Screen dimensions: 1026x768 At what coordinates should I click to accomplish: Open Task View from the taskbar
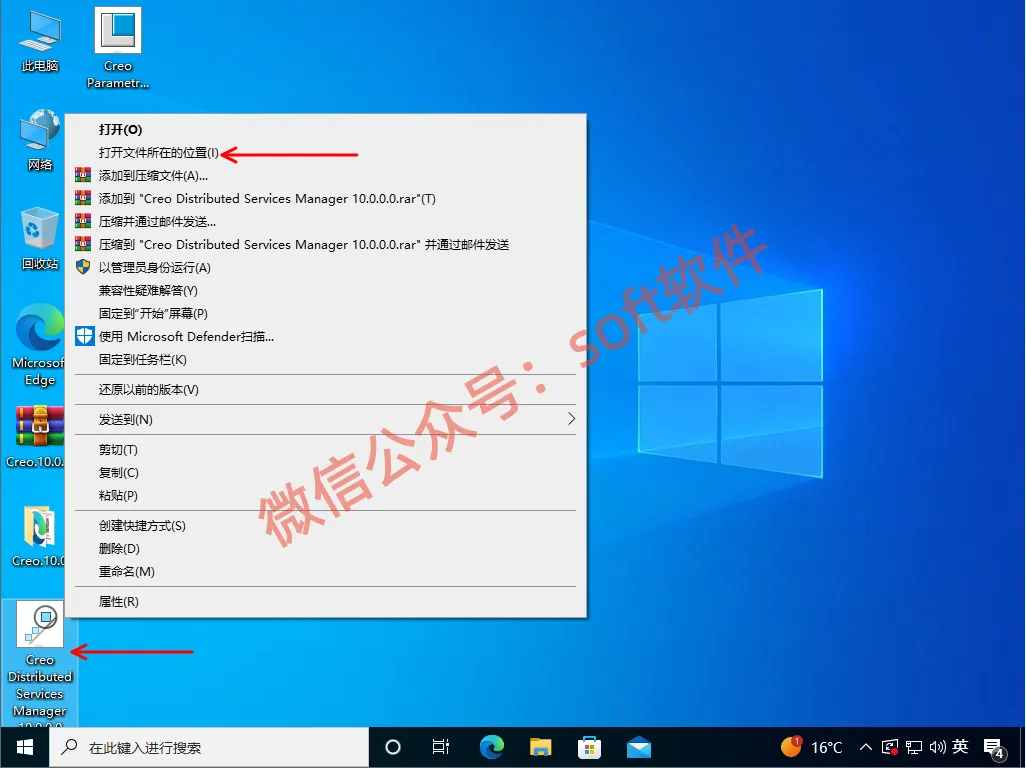(441, 747)
